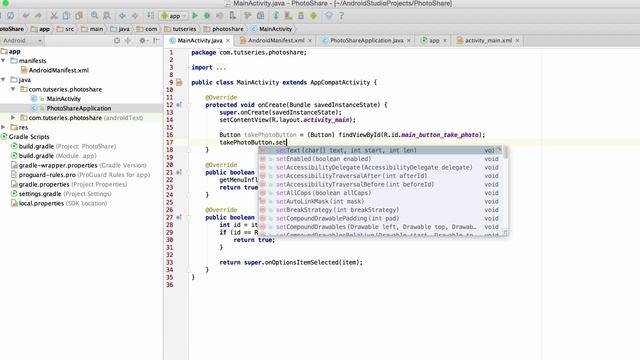
Task: Open Project panel settings gear
Action: 143,40
